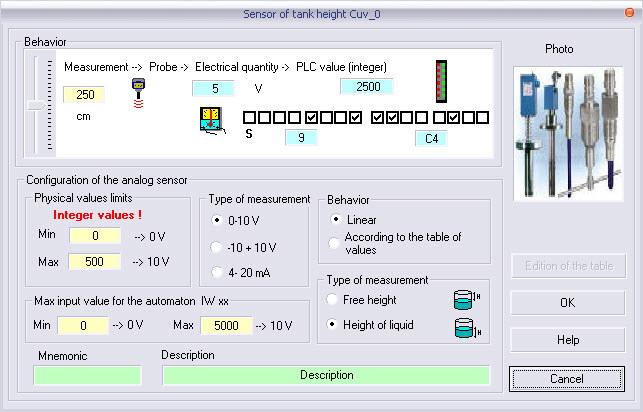Screen dimensions: 643x412
Task: Click the Height of liquid tank icon
Action: (460, 325)
